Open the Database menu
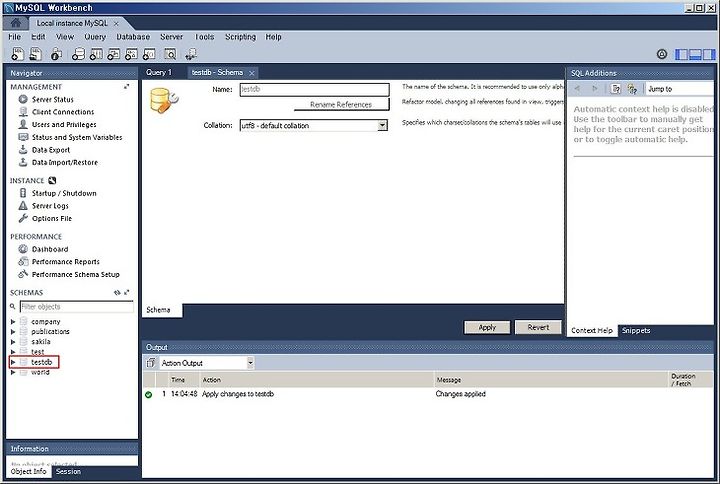Image resolution: width=720 pixels, height=484 pixels. pos(133,37)
